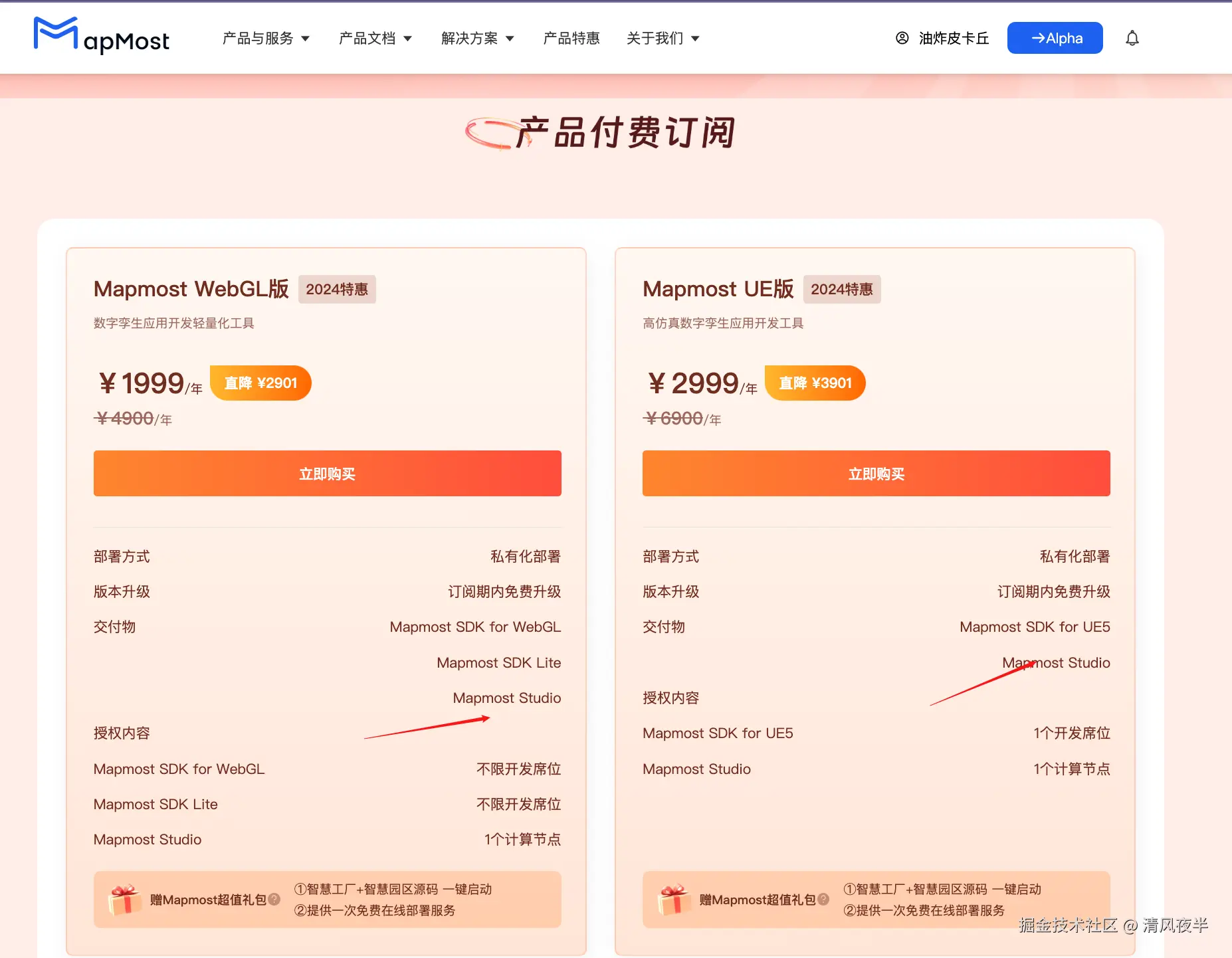
Task: Click the MapMost logo
Action: pyautogui.click(x=102, y=36)
